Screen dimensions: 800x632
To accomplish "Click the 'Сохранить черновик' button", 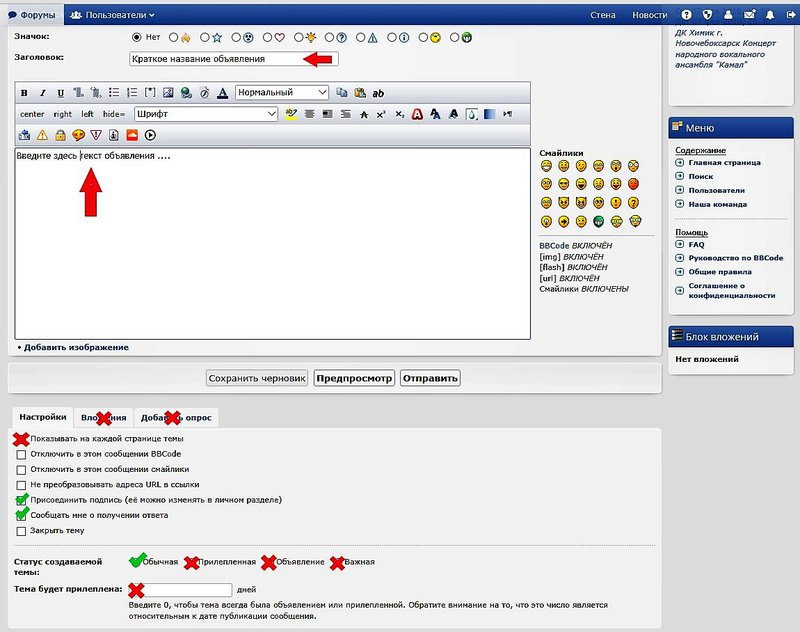I will tap(257, 379).
